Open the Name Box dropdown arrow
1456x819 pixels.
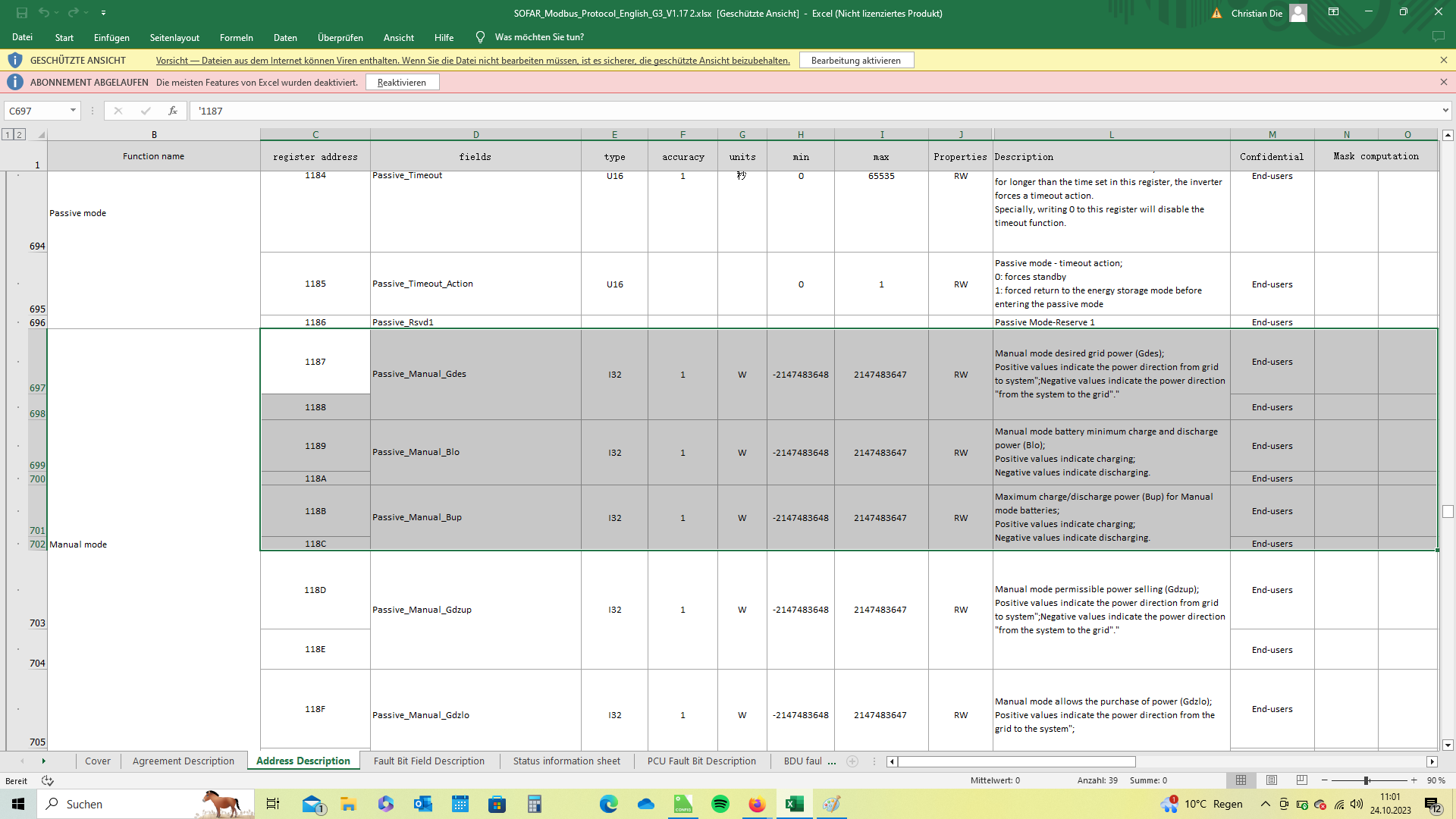point(73,111)
